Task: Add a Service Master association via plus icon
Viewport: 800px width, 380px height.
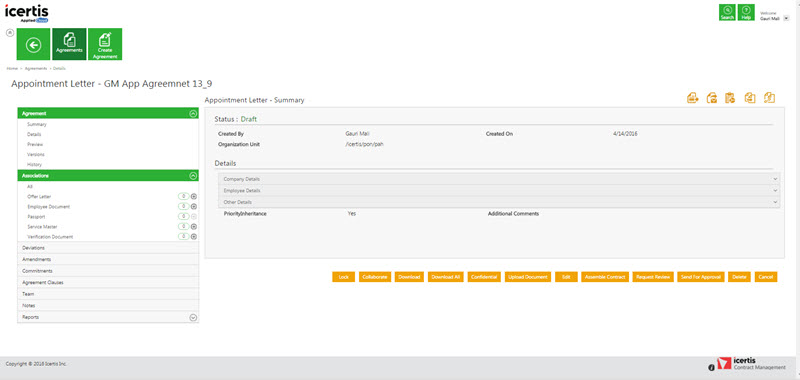Action: click(x=194, y=226)
